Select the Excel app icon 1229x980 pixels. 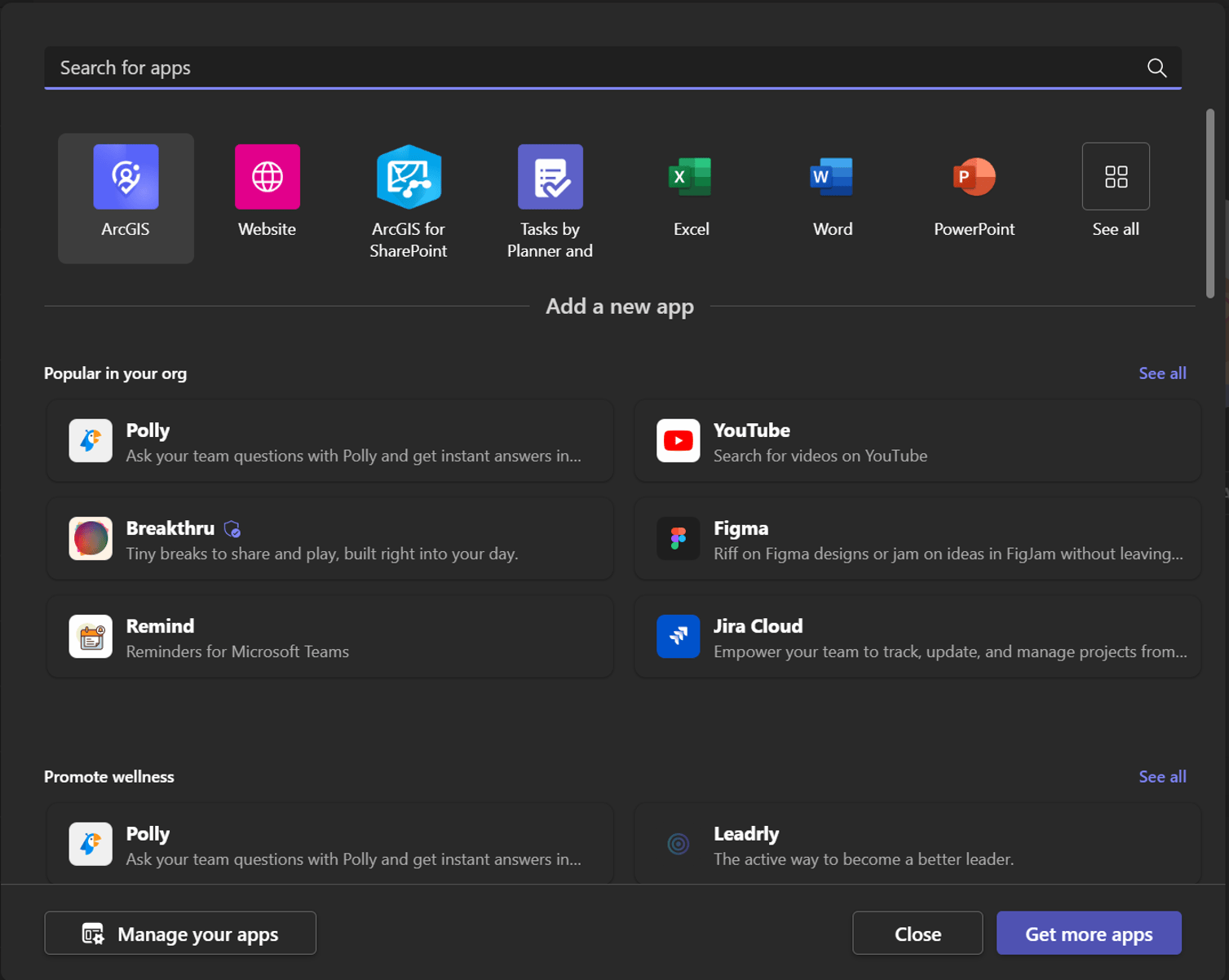691,177
